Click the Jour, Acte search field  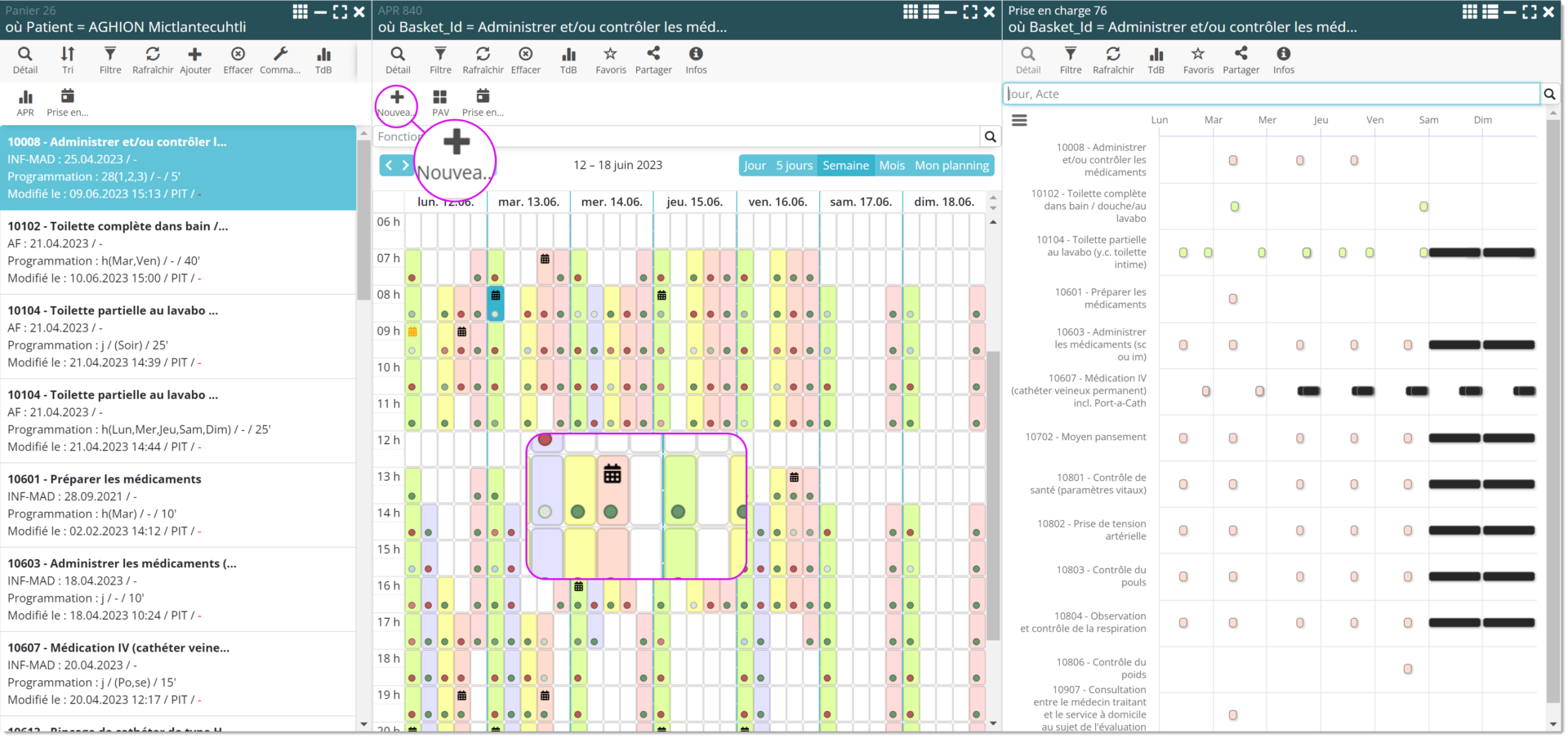1271,94
